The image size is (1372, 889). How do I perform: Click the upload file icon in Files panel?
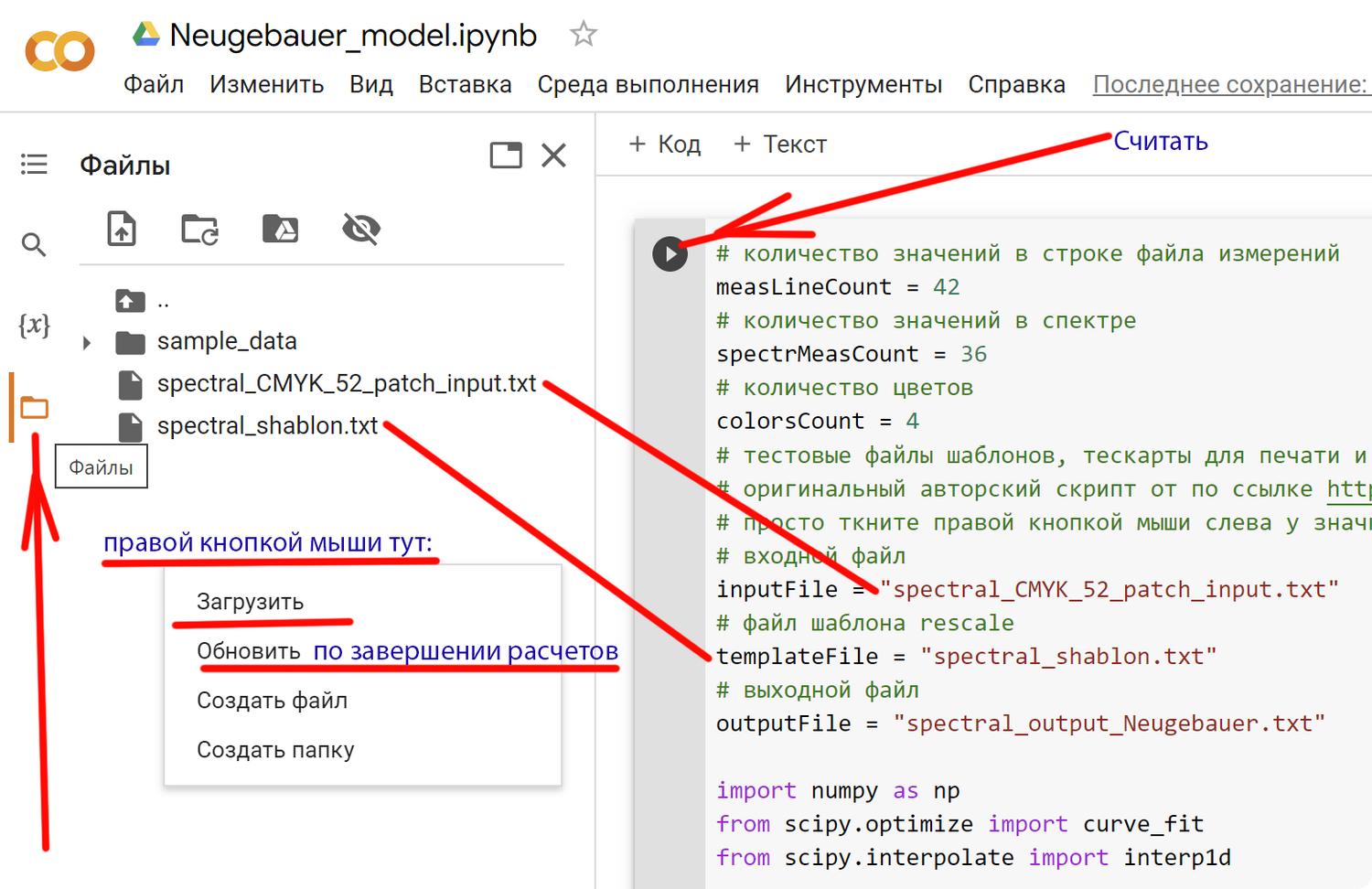point(122,229)
